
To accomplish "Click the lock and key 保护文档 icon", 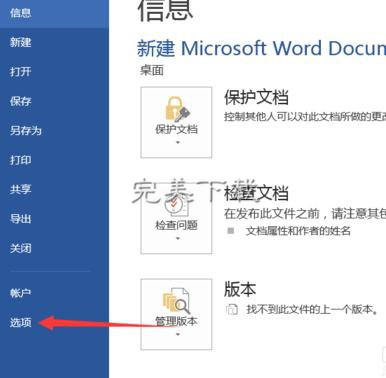I will tap(177, 109).
